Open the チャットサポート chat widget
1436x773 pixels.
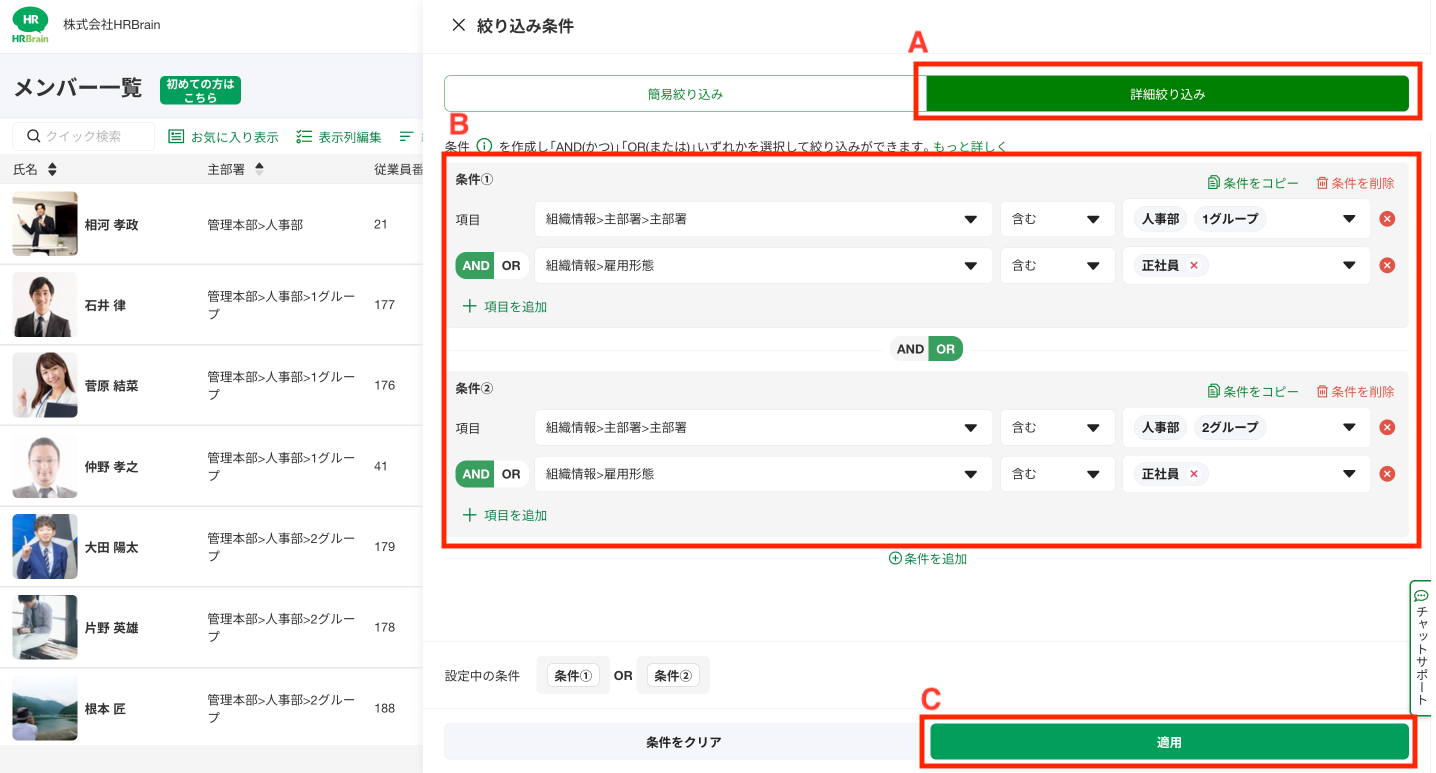click(x=1421, y=647)
